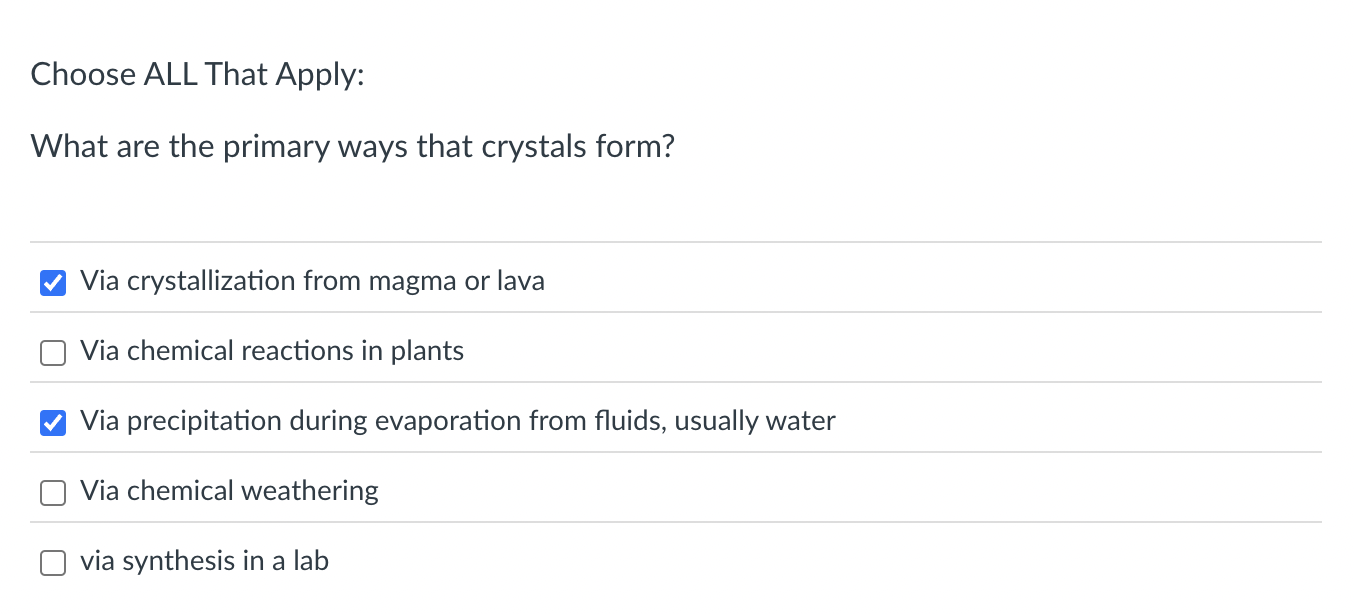
Task: Click the text 'Via chemical reactions in plants'
Action: coord(272,351)
